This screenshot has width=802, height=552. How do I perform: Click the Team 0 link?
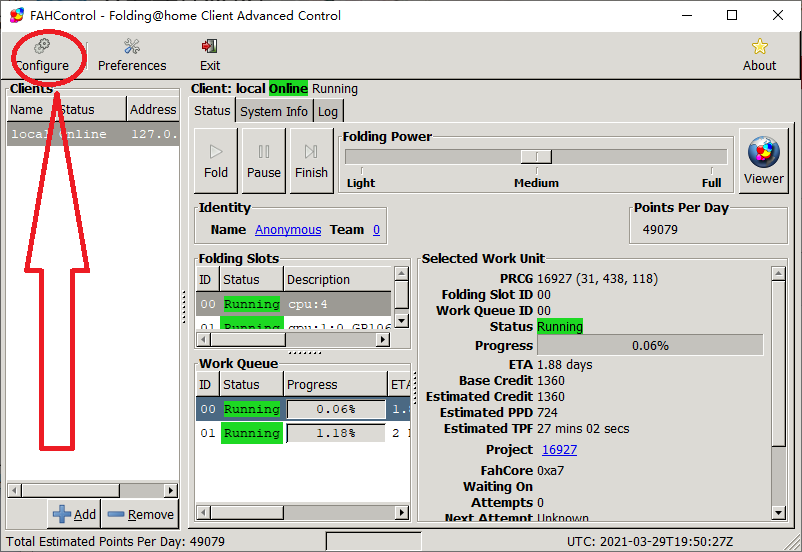pyautogui.click(x=376, y=230)
